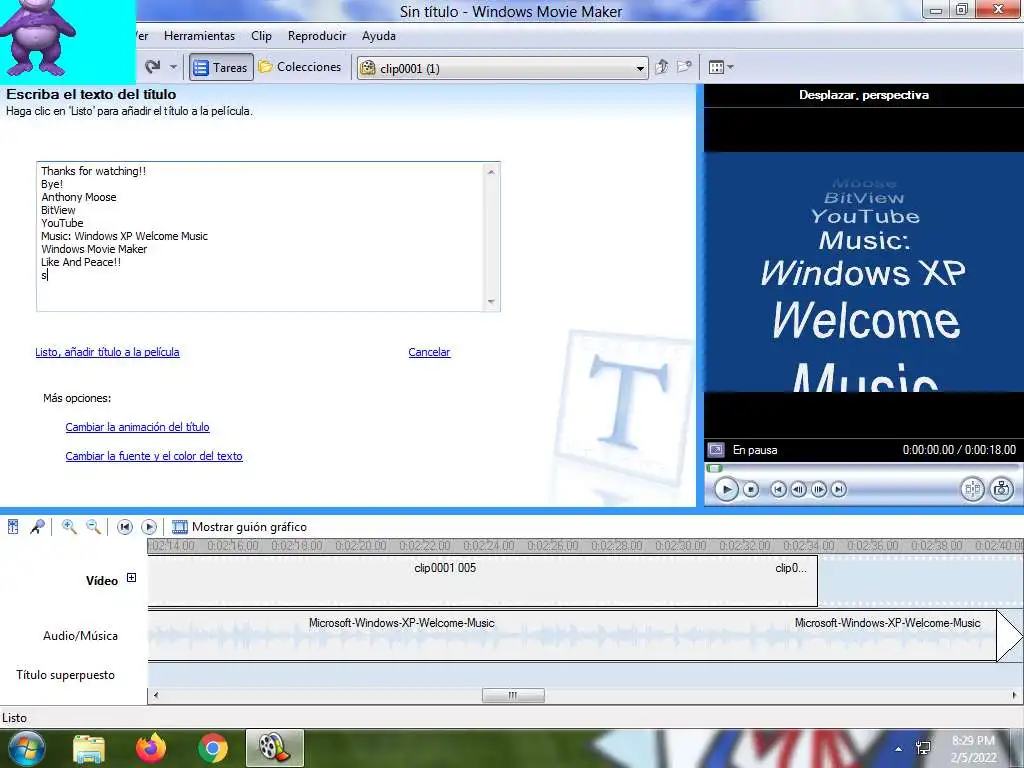Click the Previous Frame button

pyautogui.click(x=798, y=489)
